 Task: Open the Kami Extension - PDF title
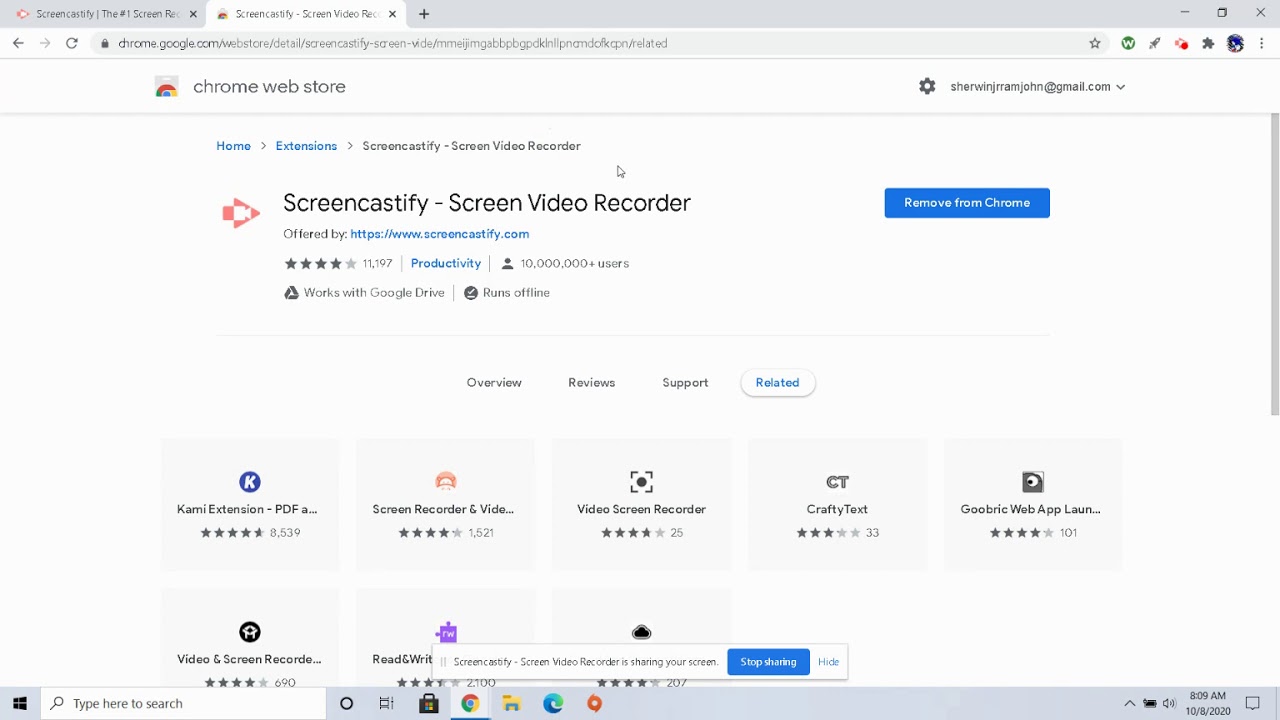(247, 509)
